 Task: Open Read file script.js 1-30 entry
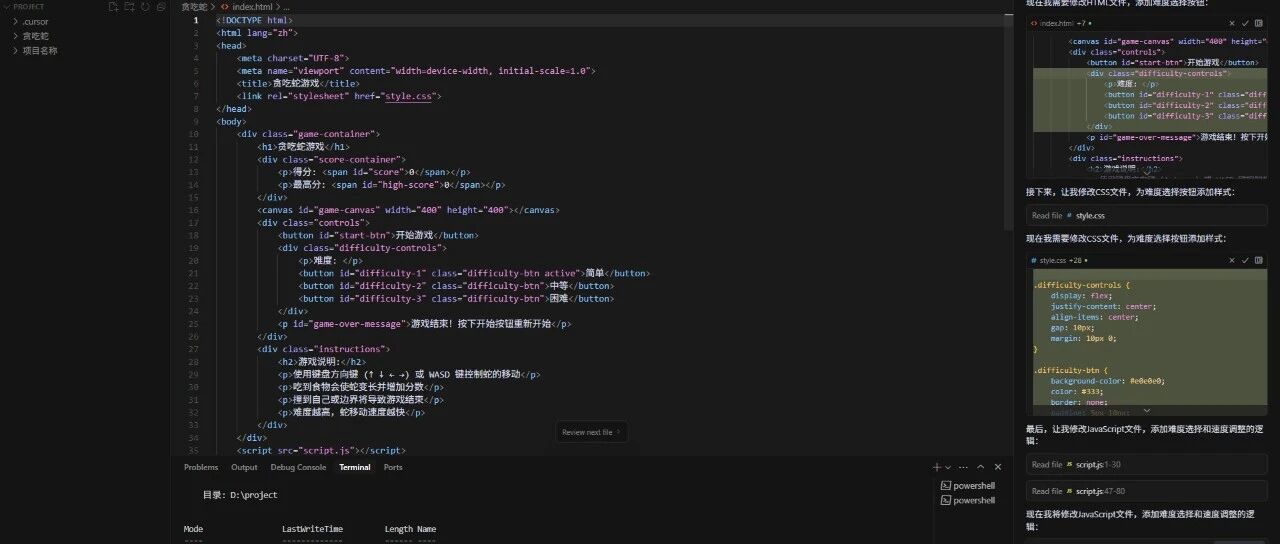1147,464
